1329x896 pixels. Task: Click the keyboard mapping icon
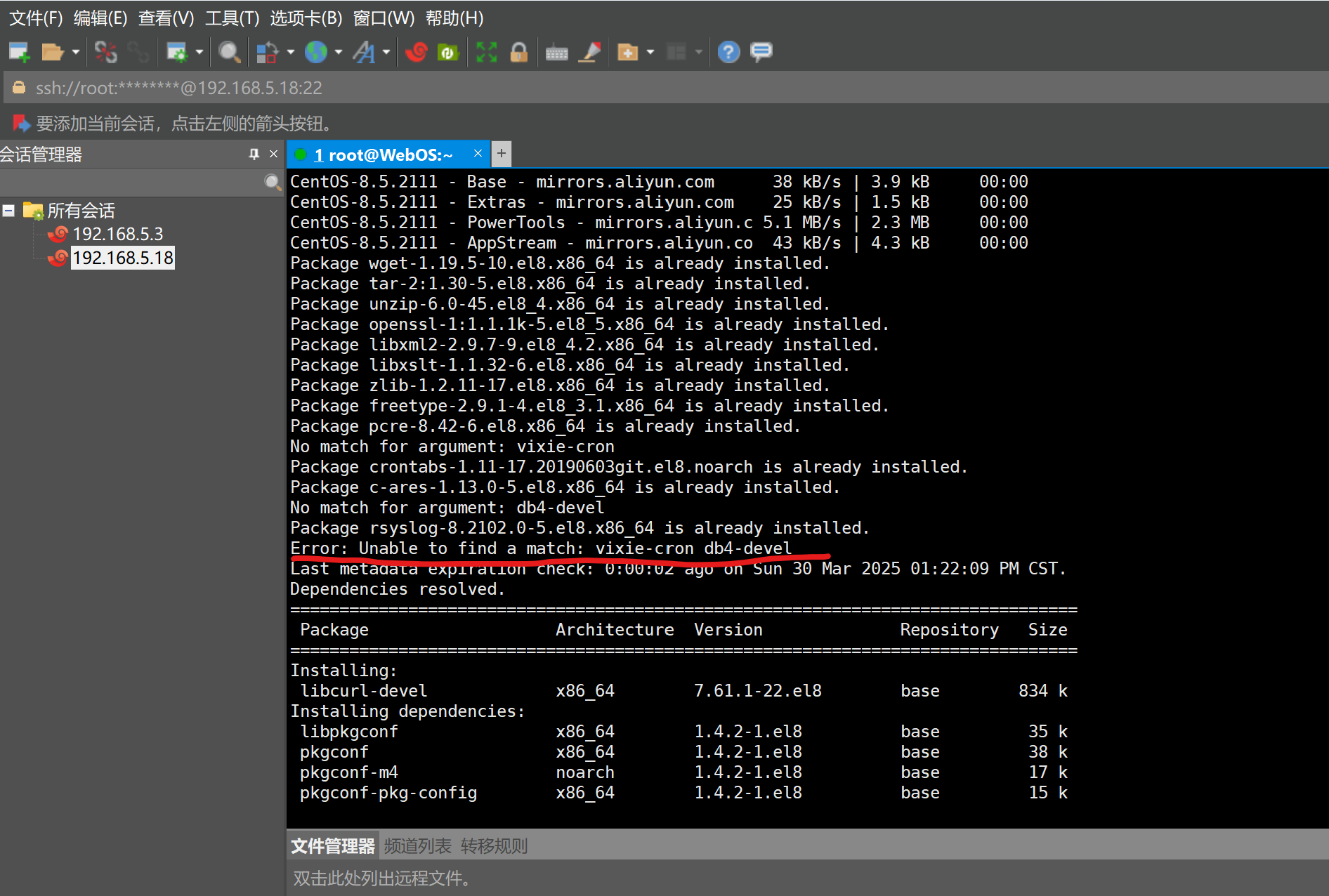[556, 53]
